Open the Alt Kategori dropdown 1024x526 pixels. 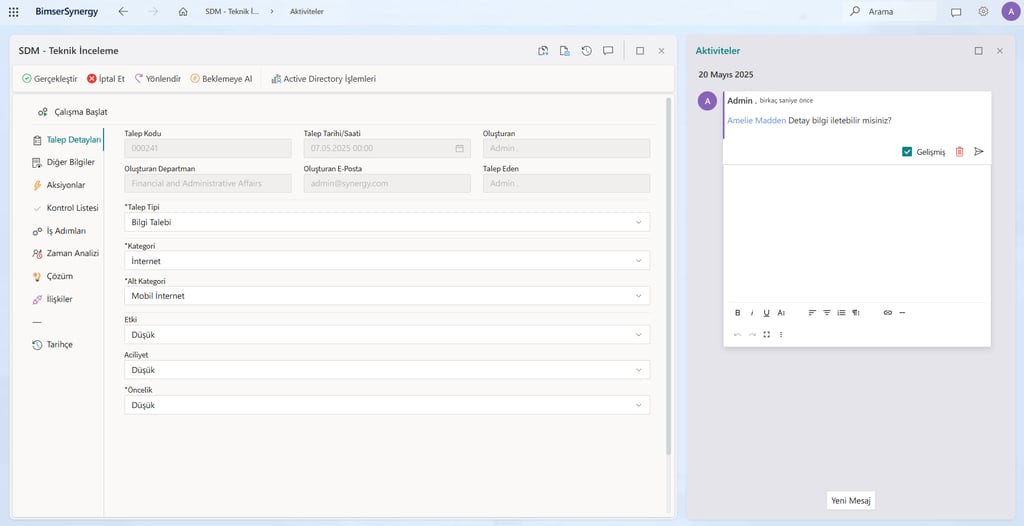387,296
